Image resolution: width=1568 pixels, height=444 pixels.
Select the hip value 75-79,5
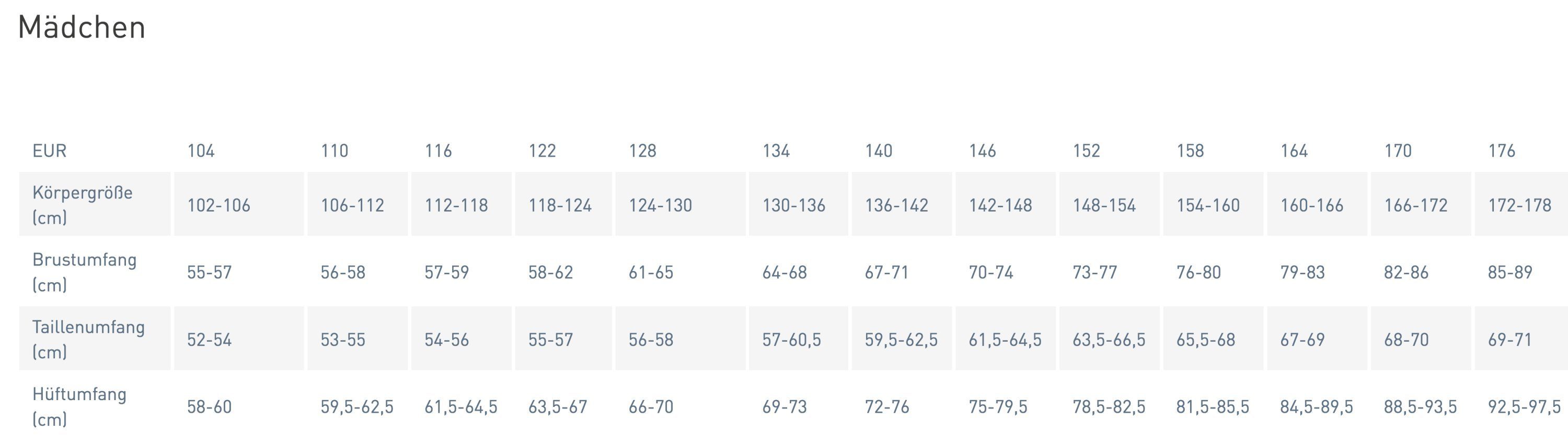click(x=998, y=406)
